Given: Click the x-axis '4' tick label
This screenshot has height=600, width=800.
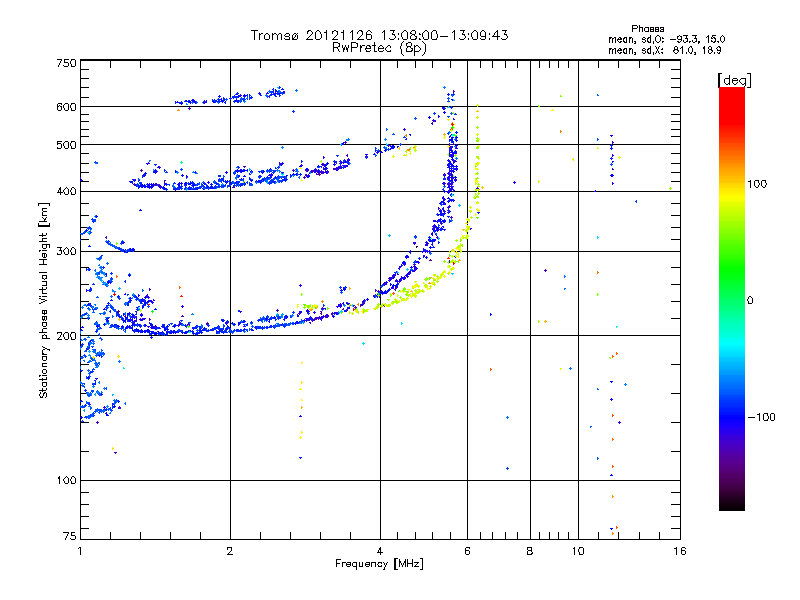Looking at the screenshot, I should tap(380, 551).
